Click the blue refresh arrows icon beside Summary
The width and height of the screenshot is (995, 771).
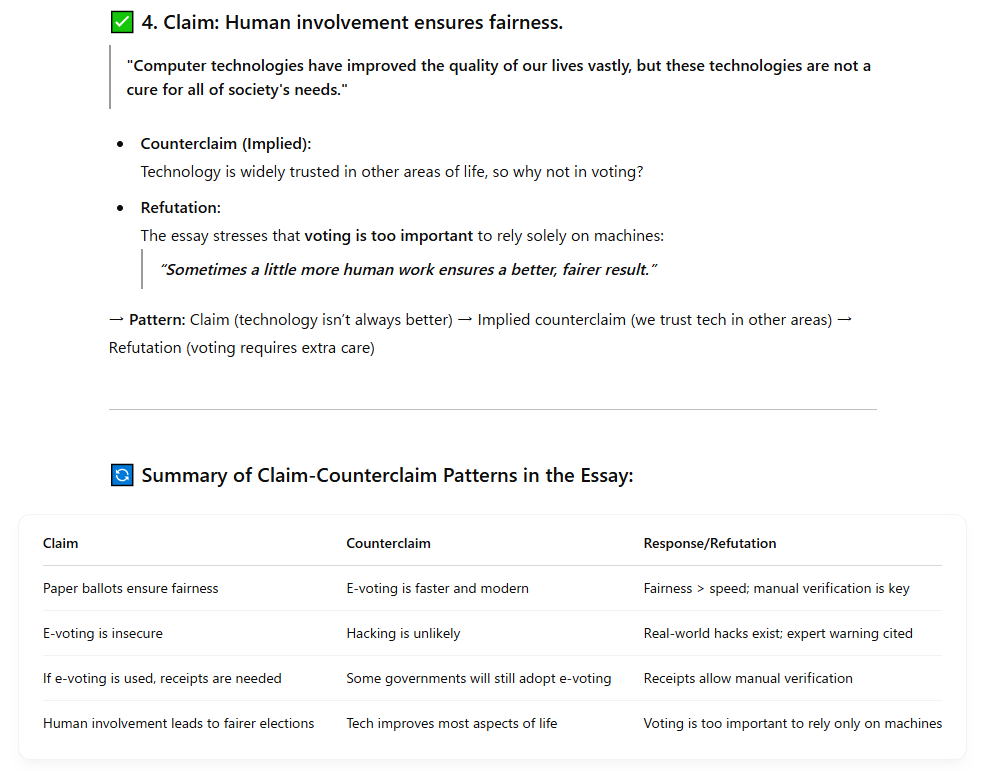pos(121,475)
